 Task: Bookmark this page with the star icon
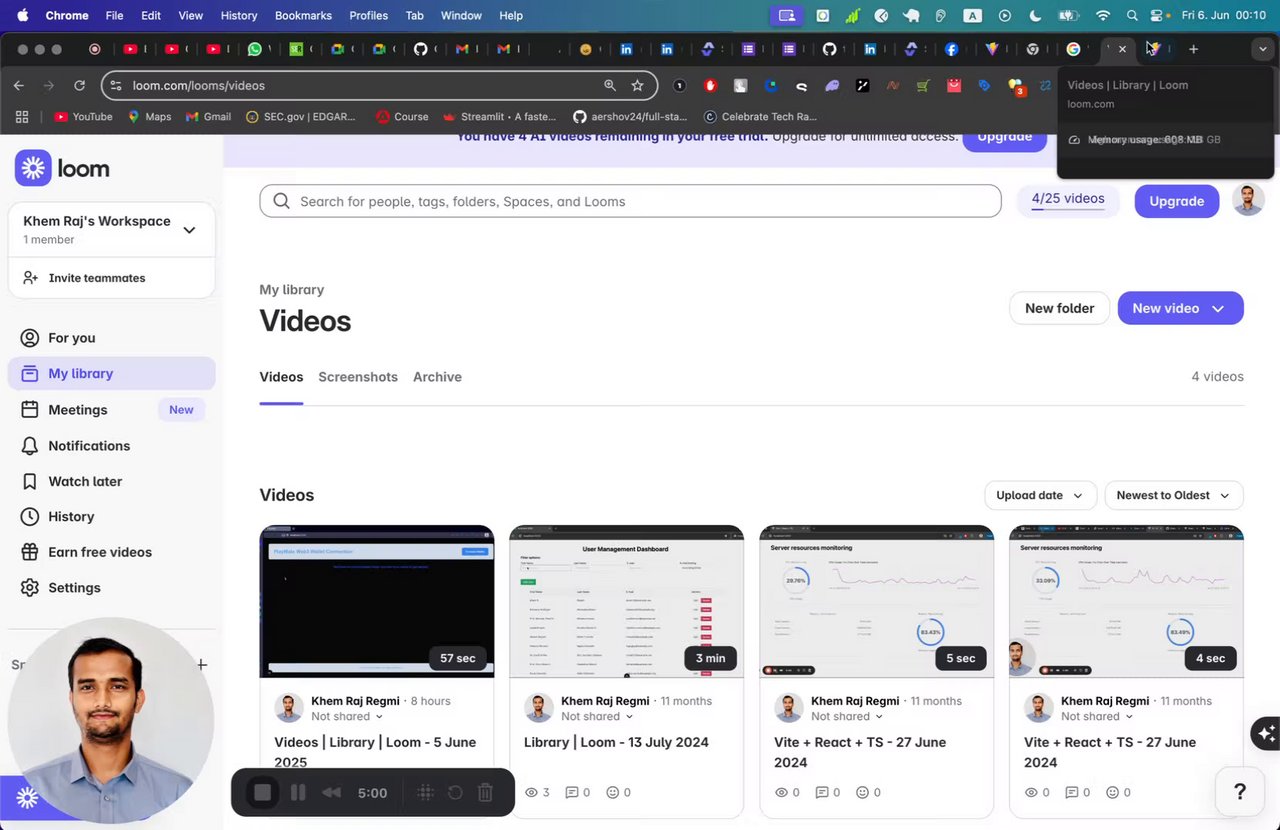(637, 86)
